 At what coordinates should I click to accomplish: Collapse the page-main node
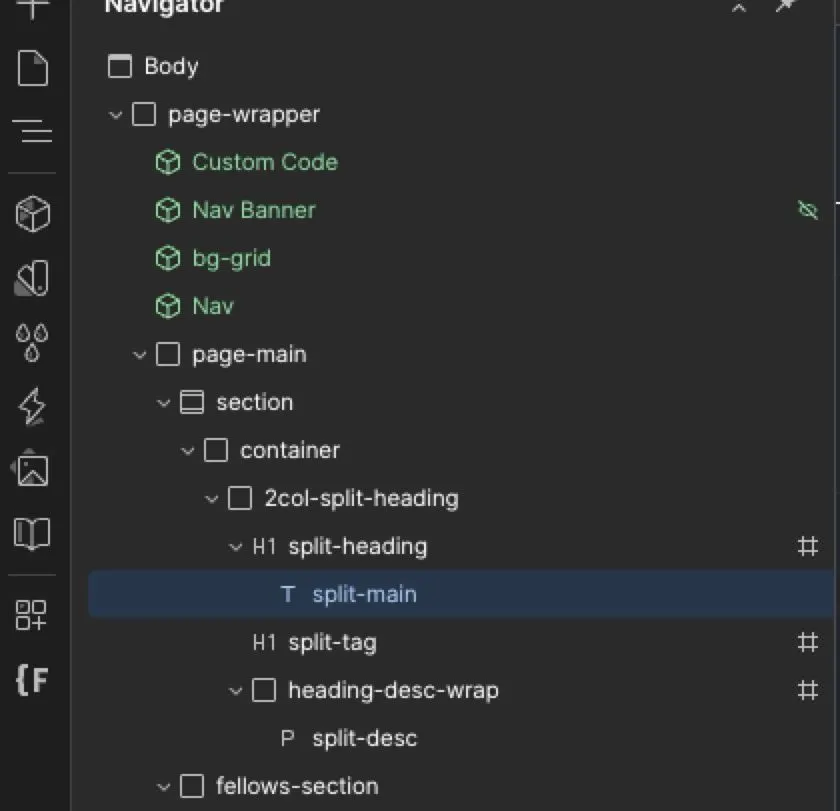tap(139, 355)
